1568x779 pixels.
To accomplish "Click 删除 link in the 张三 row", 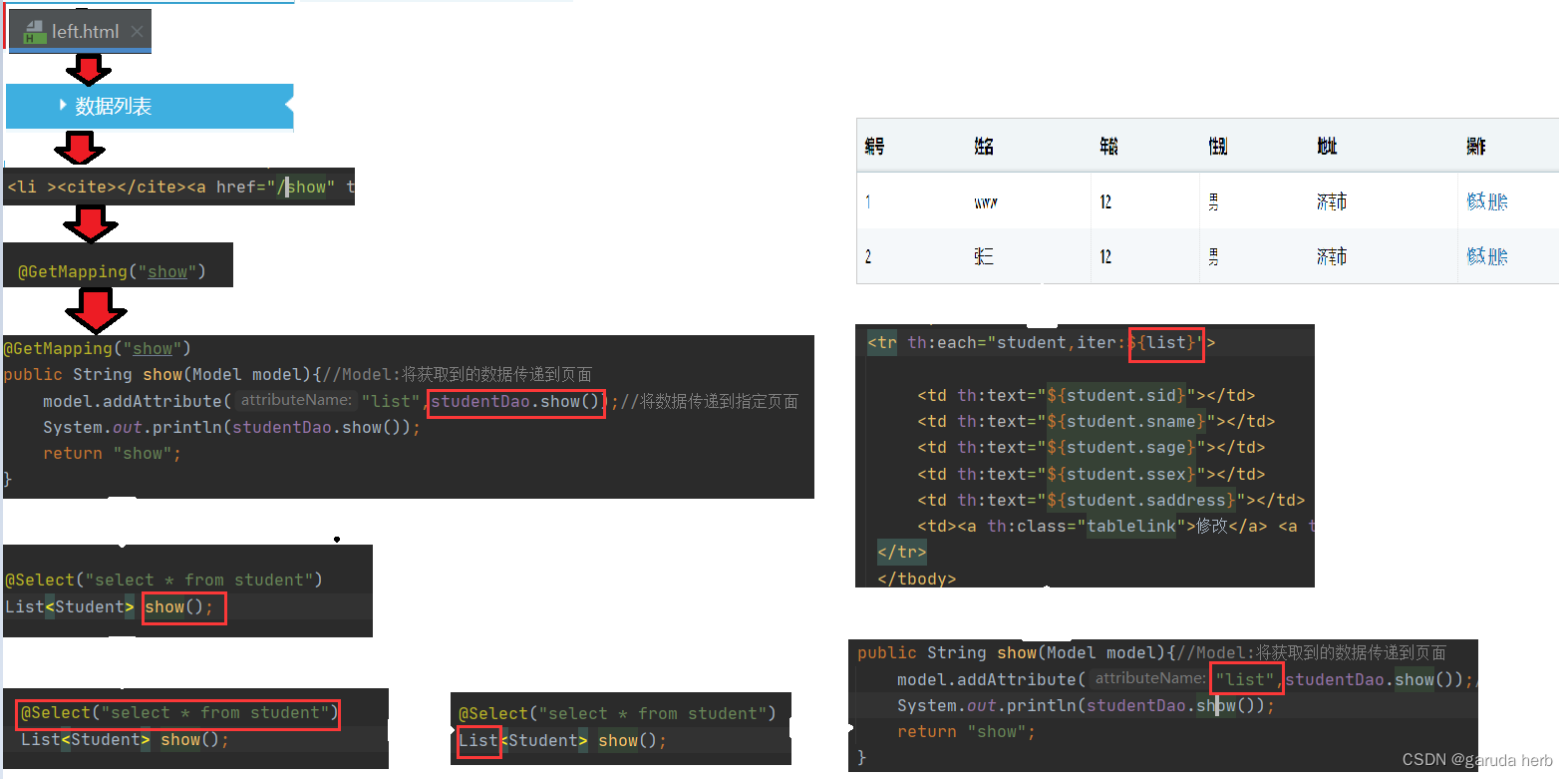I will 1498,256.
